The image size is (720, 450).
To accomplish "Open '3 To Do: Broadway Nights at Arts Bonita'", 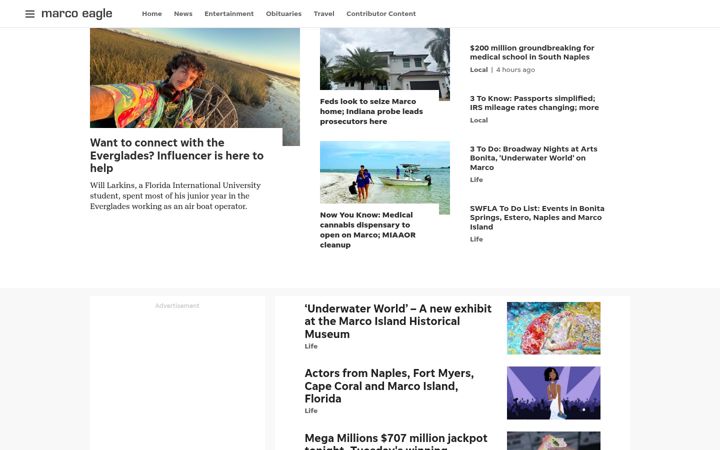I will 534,158.
